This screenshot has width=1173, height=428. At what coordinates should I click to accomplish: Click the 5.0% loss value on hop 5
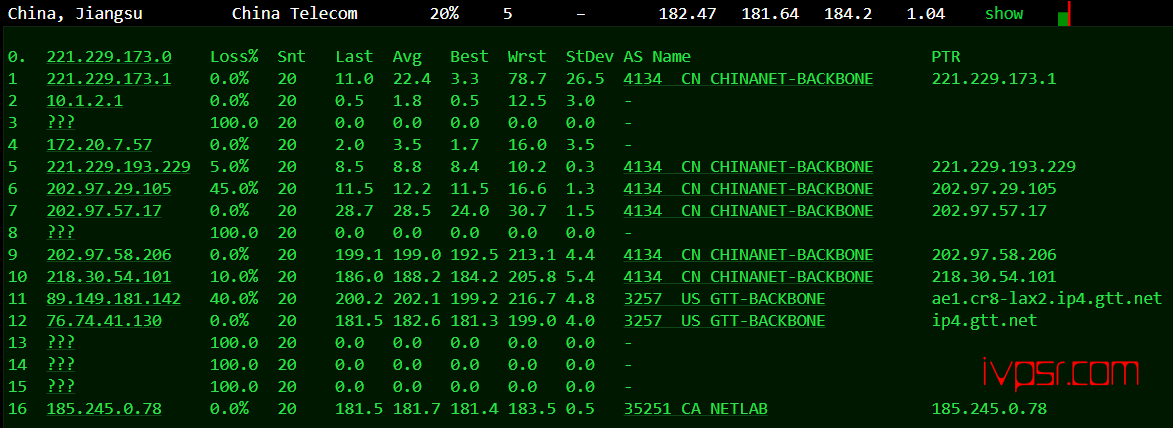[x=230, y=167]
